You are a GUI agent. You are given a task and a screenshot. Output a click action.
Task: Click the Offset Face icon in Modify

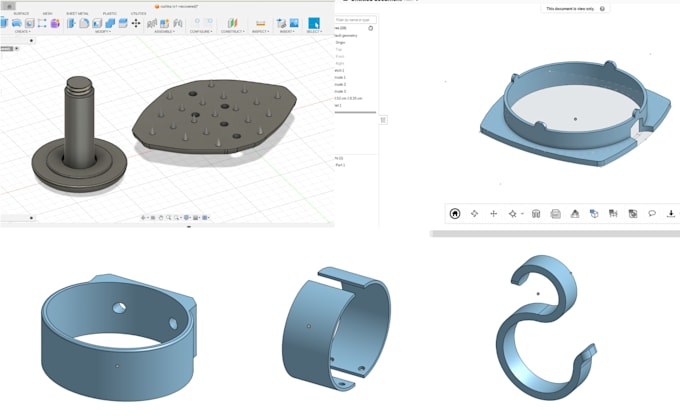click(123, 23)
